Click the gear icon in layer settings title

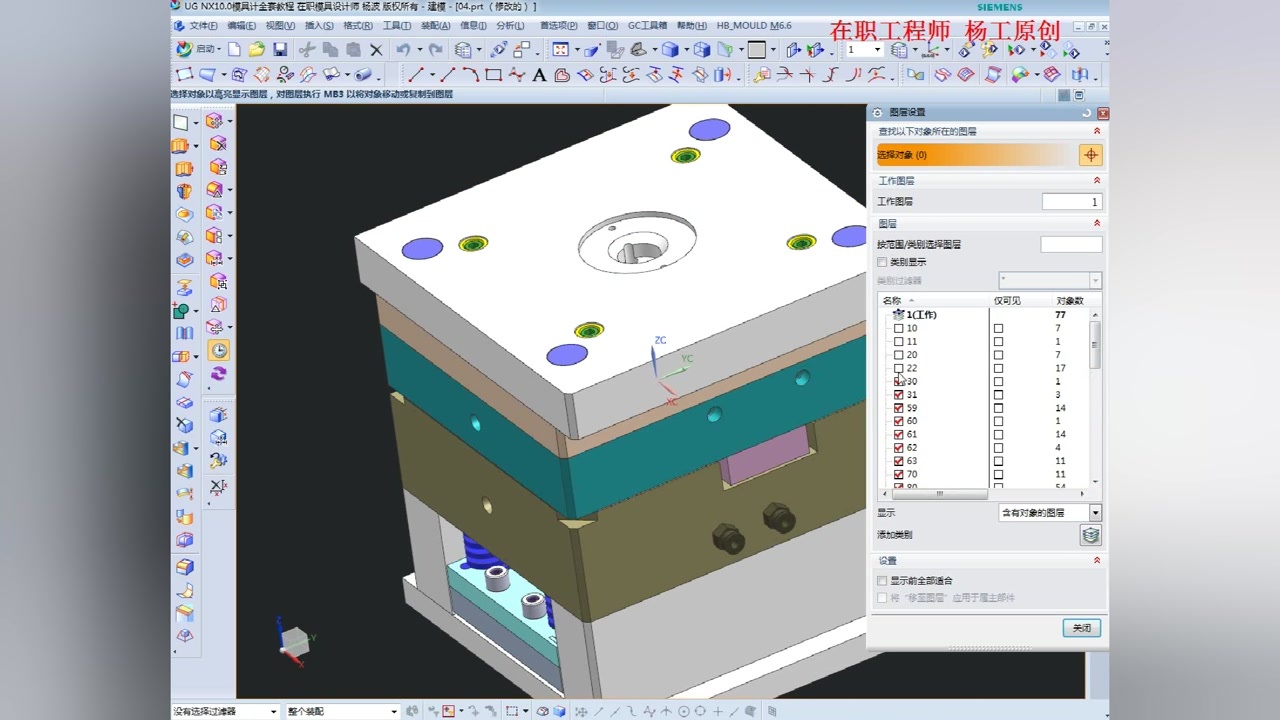[878, 113]
